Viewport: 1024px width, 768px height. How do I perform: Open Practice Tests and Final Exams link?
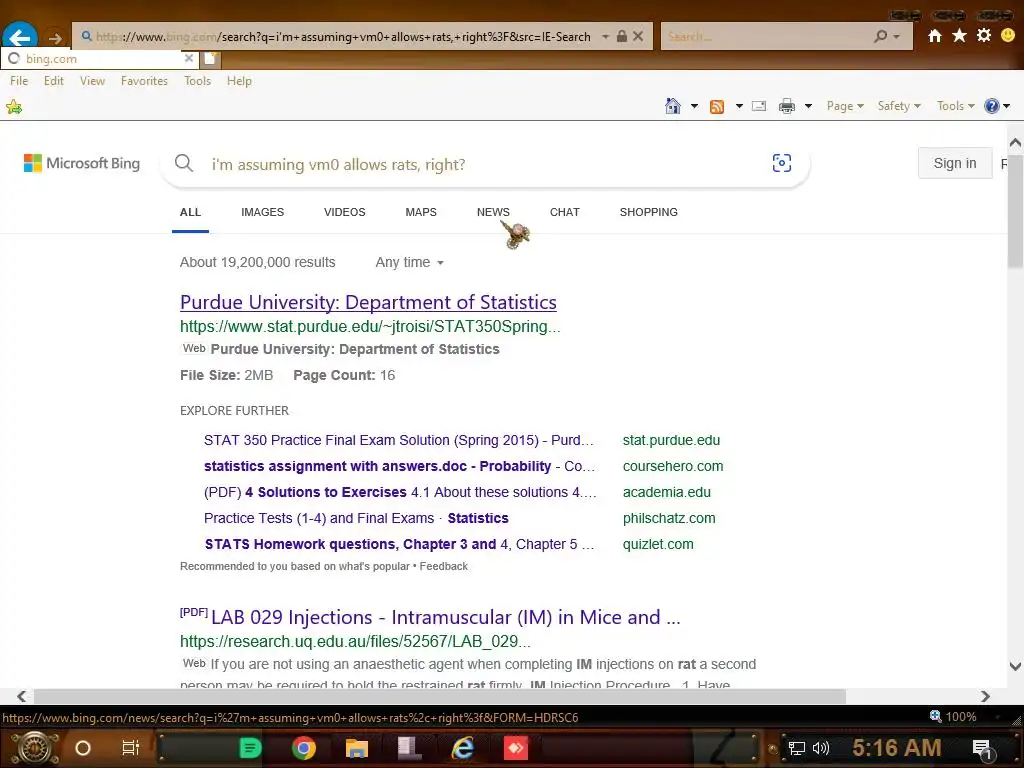[x=356, y=519]
